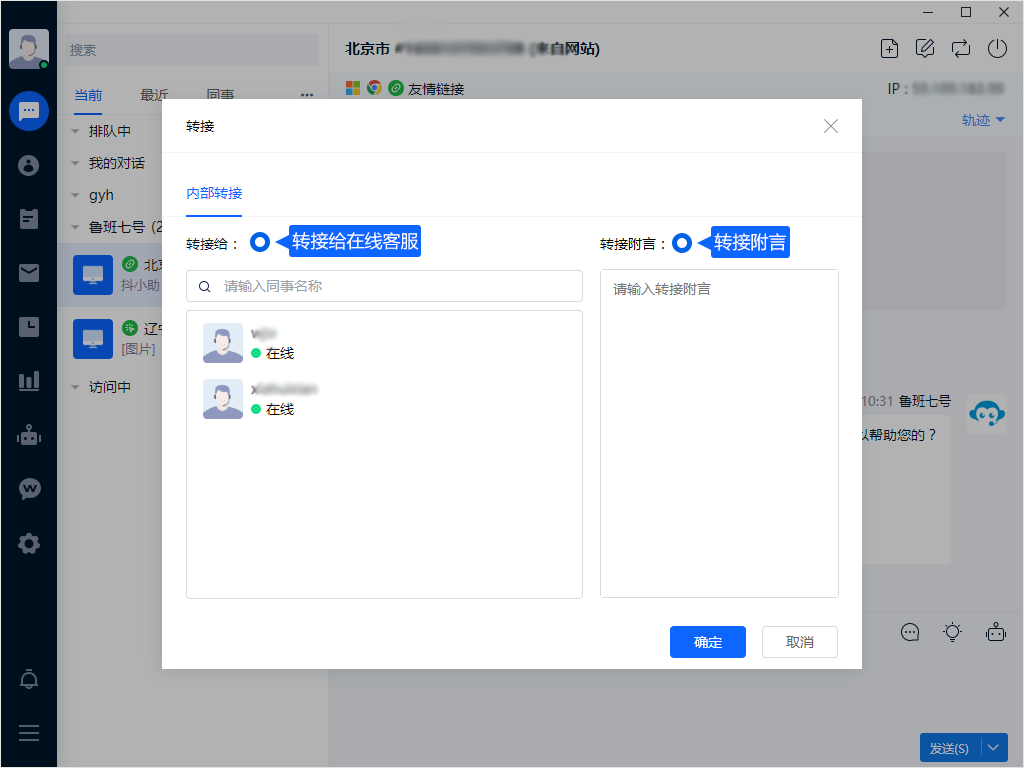Open the robot sidebar icon
The width and height of the screenshot is (1024, 768).
[x=29, y=435]
